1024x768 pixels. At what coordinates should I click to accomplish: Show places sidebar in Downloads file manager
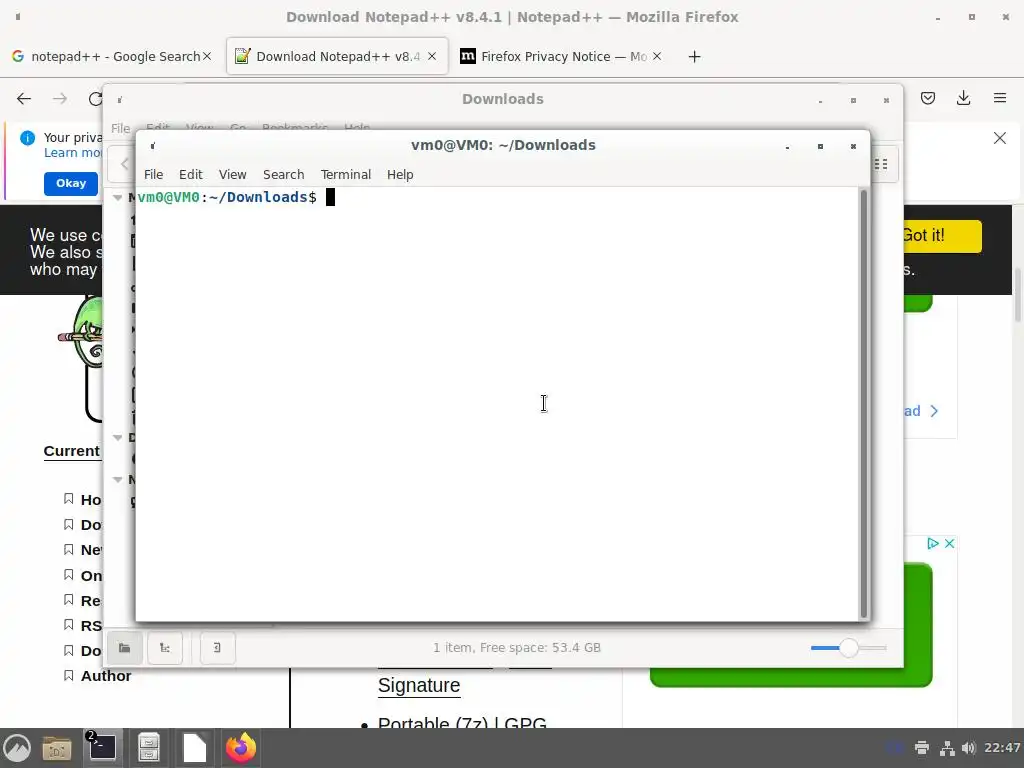(x=124, y=648)
